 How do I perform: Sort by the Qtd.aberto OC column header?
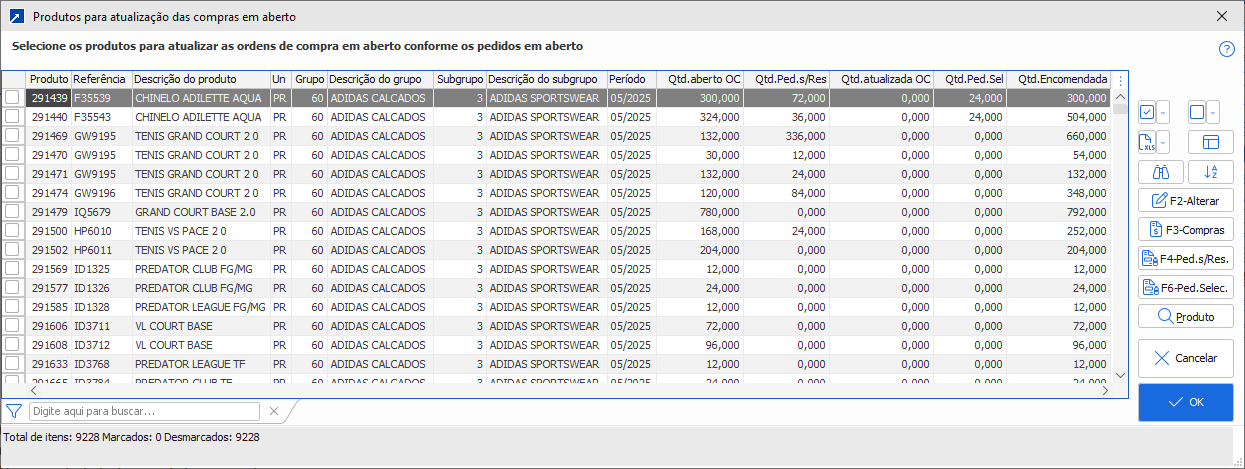tap(700, 79)
